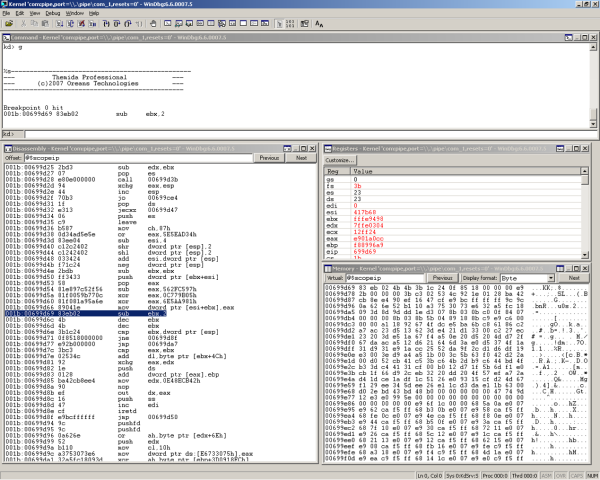Toggle Source Mode On toolbar button
This screenshot has height=480, width=600.
pyautogui.click(x=279, y=24)
